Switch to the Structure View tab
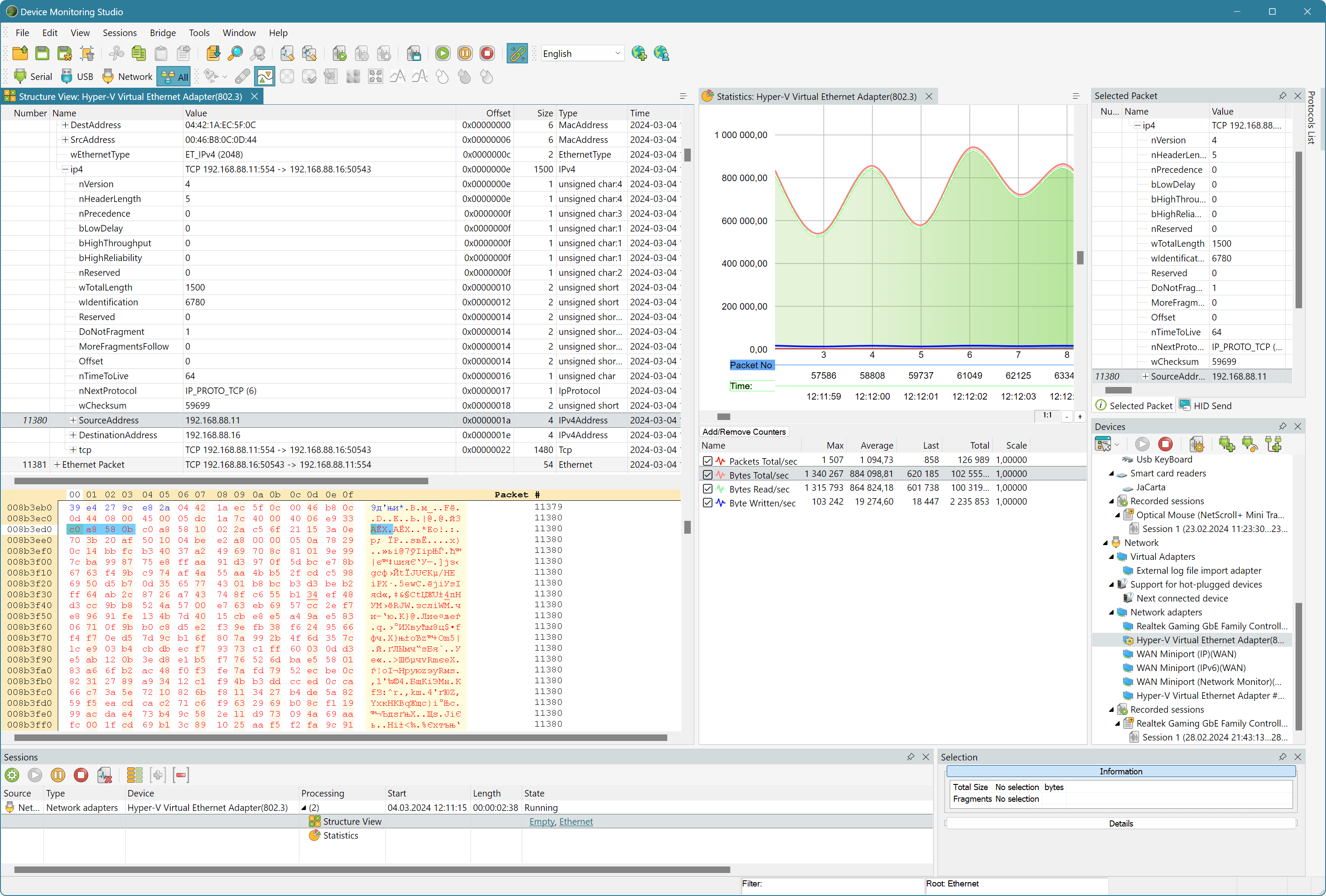The height and width of the screenshot is (896, 1326). [131, 96]
